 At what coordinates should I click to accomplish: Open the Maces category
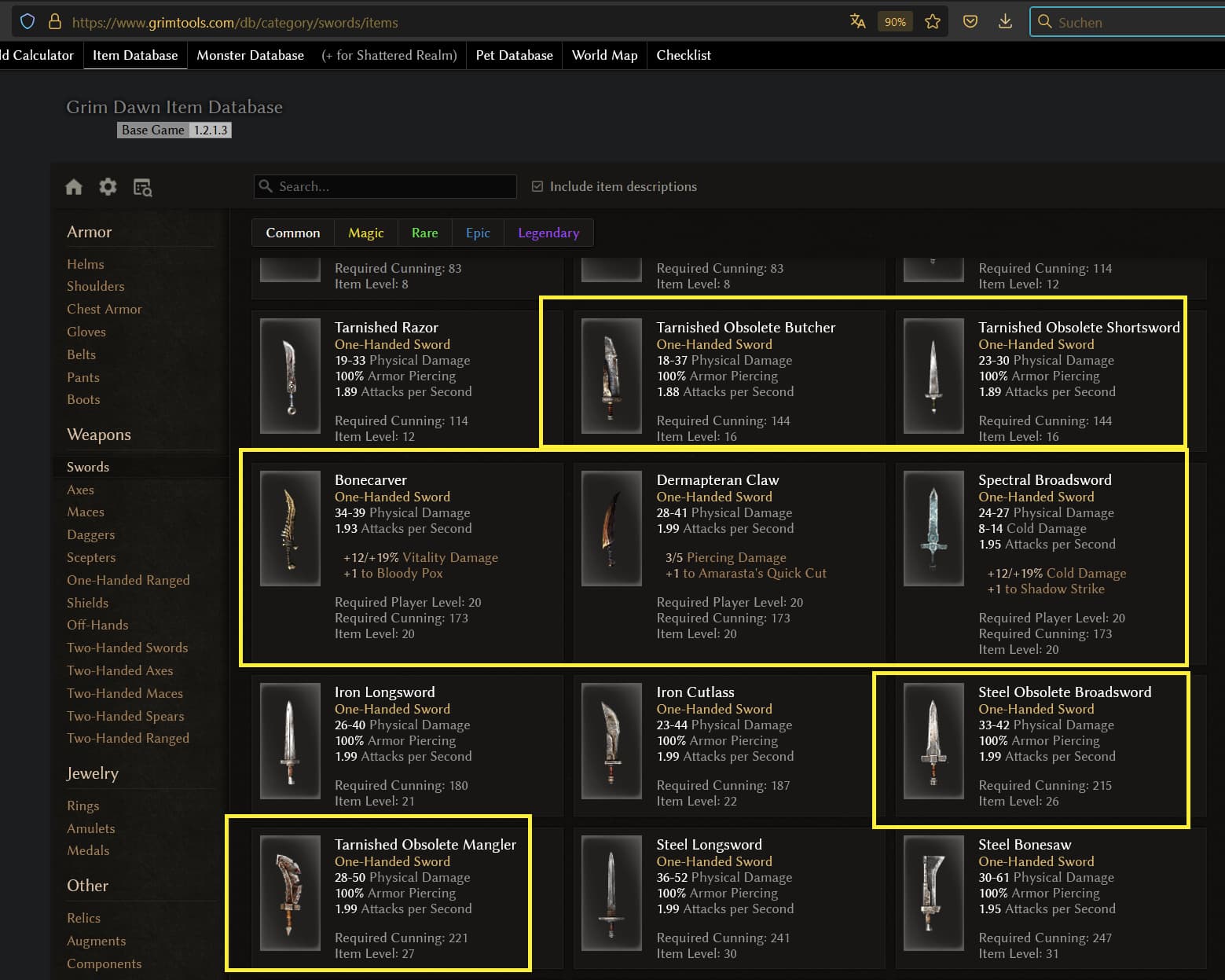click(x=85, y=512)
